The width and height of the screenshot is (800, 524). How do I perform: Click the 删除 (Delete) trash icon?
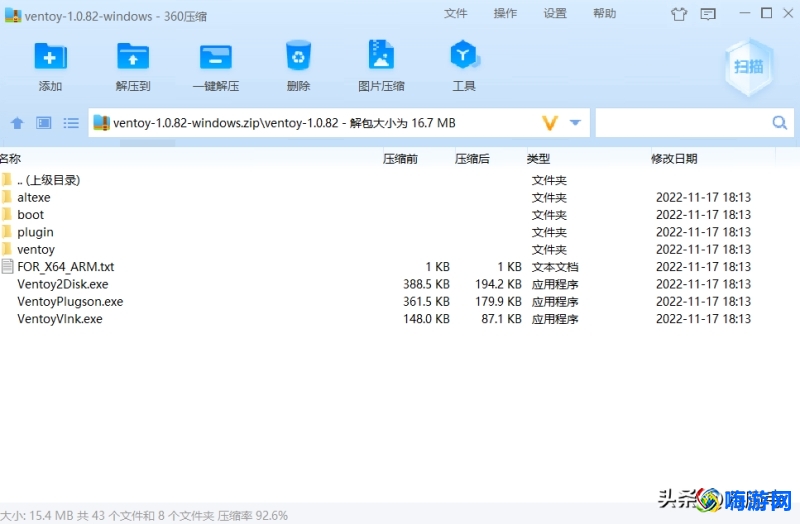[x=298, y=55]
